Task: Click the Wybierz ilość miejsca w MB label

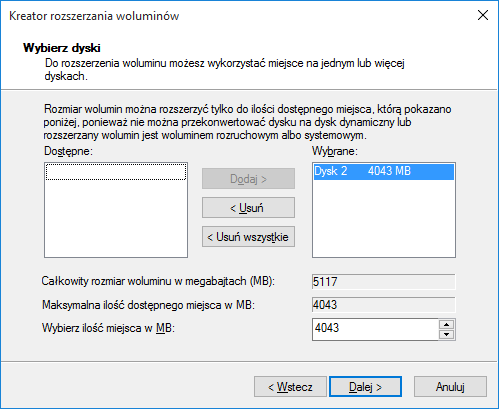Action: click(x=108, y=328)
